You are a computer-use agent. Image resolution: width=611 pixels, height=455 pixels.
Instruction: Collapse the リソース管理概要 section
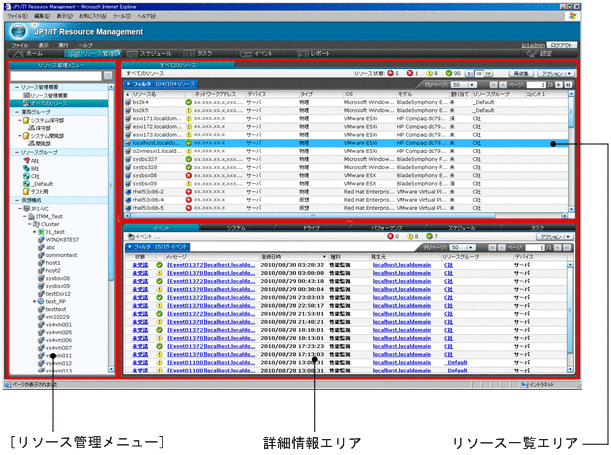tap(17, 87)
